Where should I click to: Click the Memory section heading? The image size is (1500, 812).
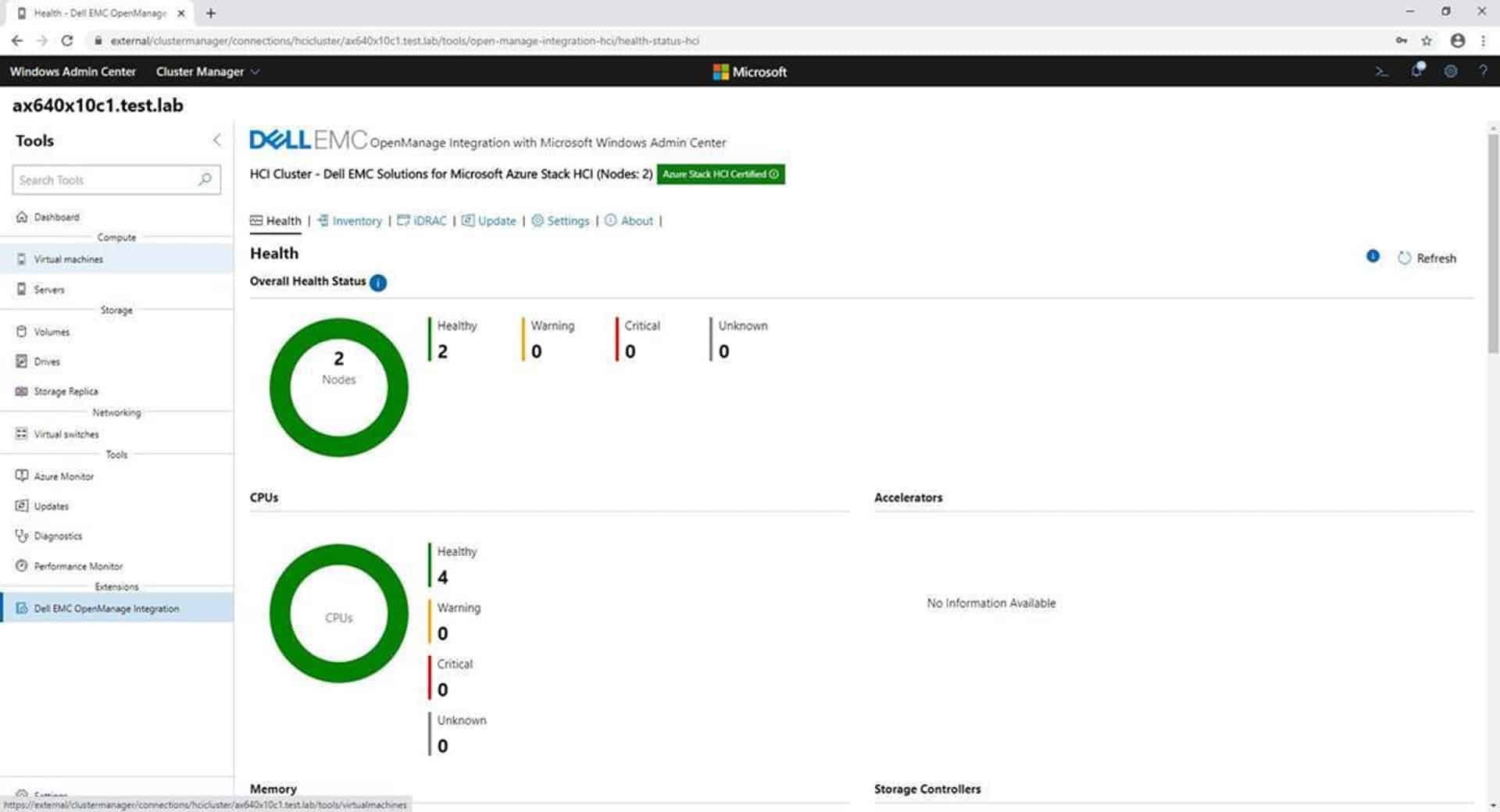pos(273,789)
